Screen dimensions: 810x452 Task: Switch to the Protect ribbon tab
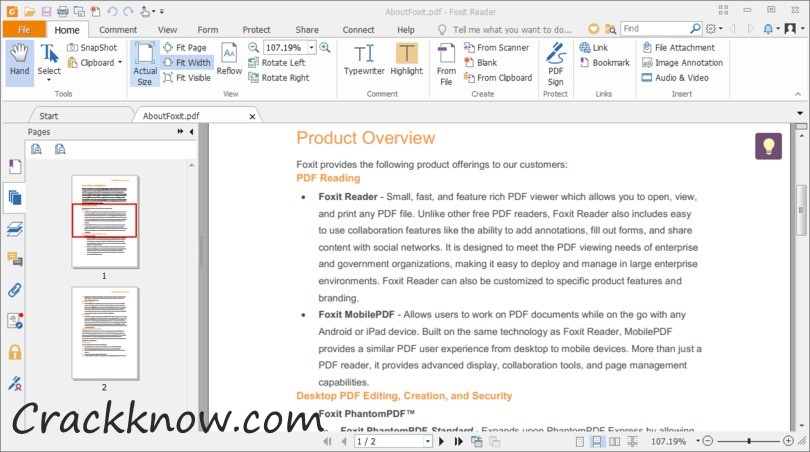(256, 30)
